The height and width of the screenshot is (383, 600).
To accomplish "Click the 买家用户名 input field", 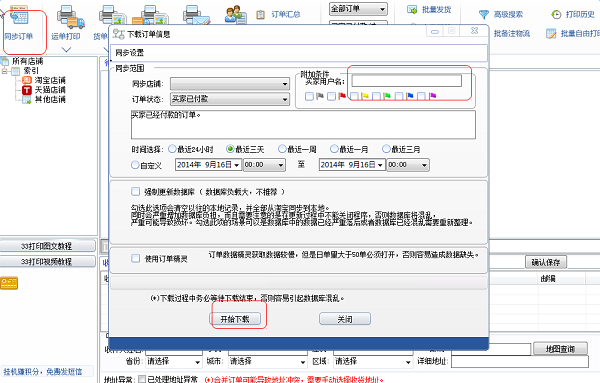I will 406,81.
